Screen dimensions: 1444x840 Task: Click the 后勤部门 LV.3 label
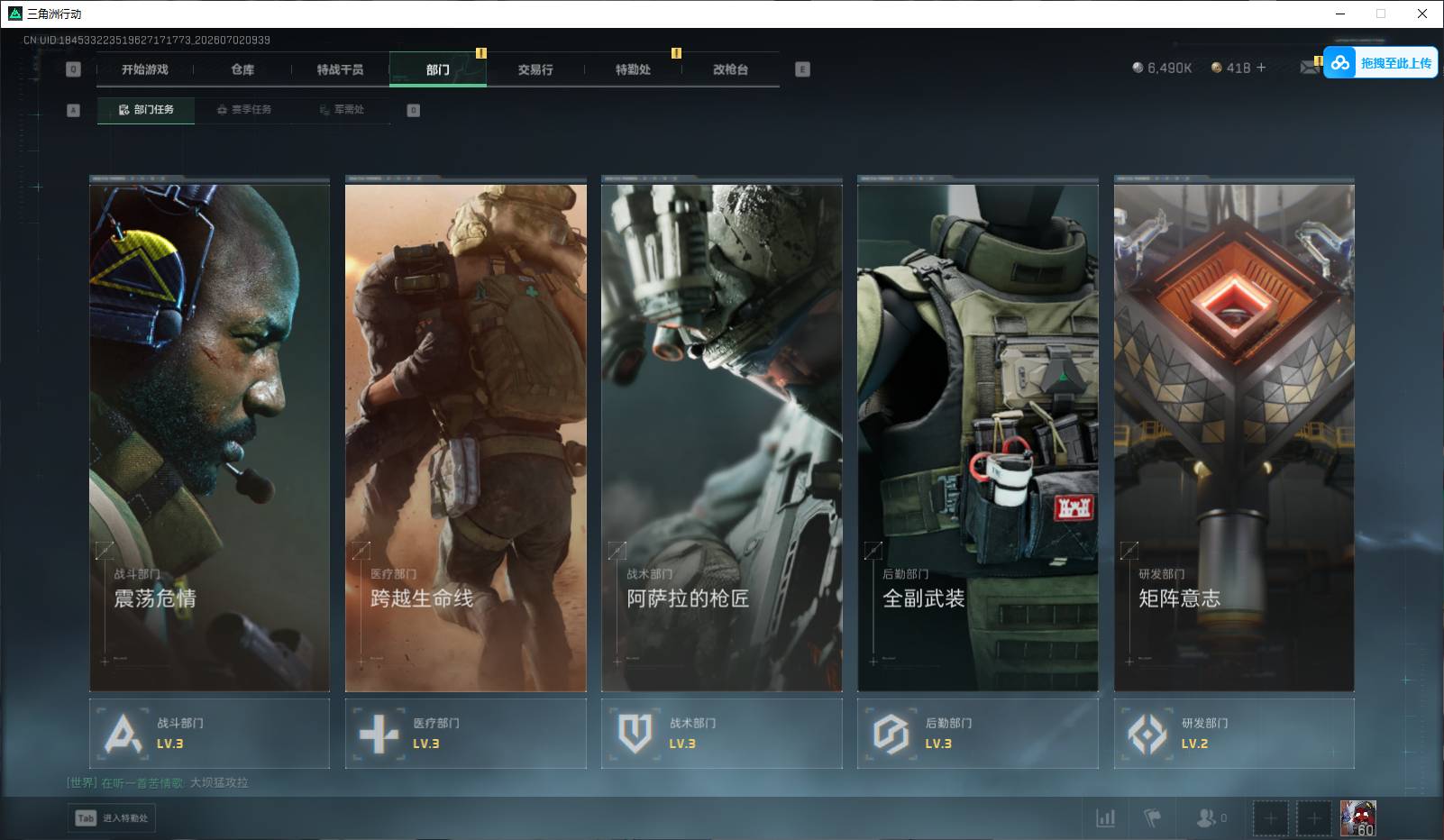pyautogui.click(x=938, y=744)
